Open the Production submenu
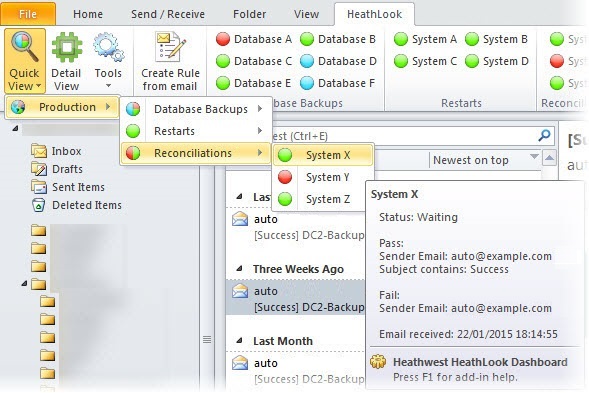Screen dimensions: 589x393 [x=62, y=107]
